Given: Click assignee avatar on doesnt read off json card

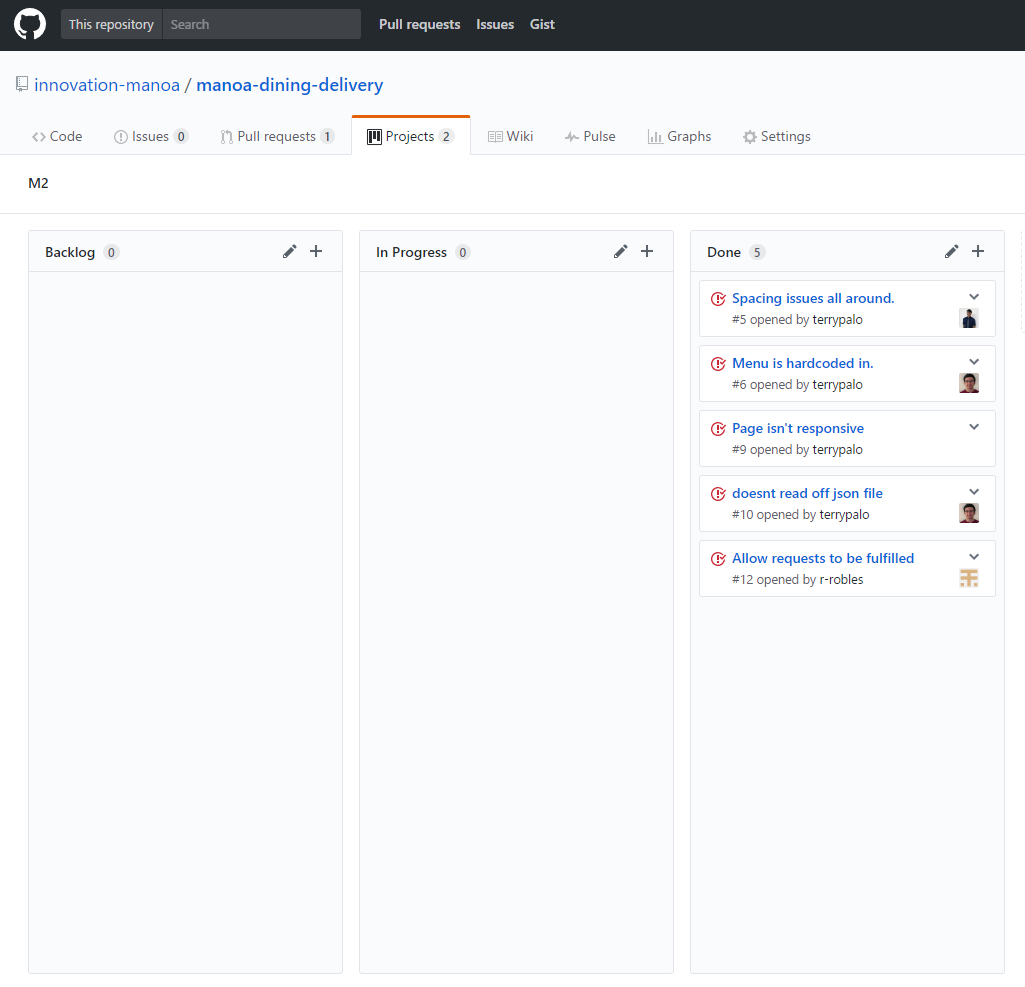Looking at the screenshot, I should click(x=969, y=513).
